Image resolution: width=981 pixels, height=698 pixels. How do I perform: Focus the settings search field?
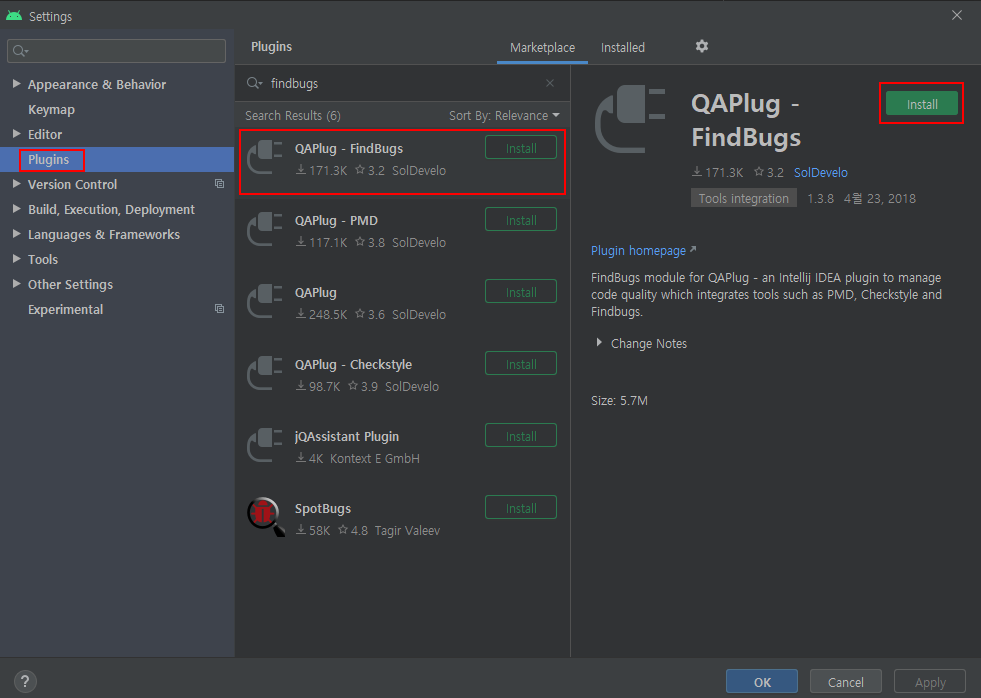point(116,51)
